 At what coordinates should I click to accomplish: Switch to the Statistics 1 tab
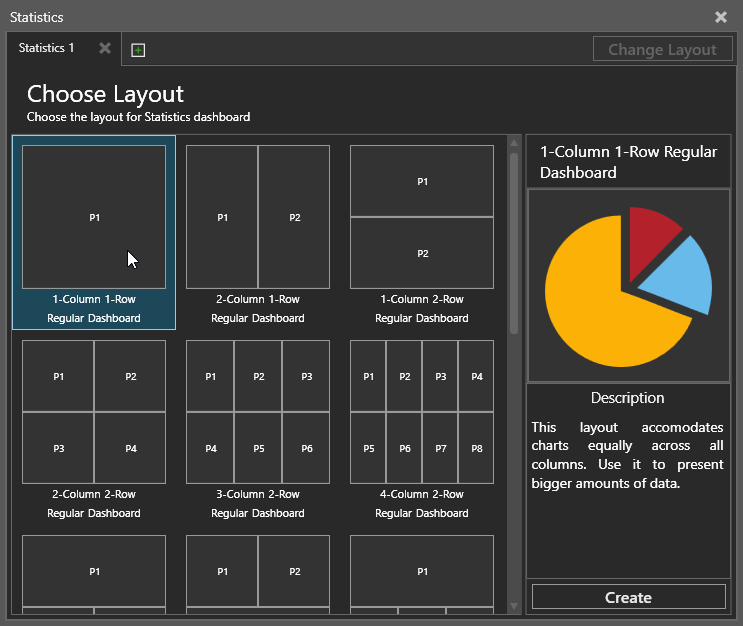46,48
